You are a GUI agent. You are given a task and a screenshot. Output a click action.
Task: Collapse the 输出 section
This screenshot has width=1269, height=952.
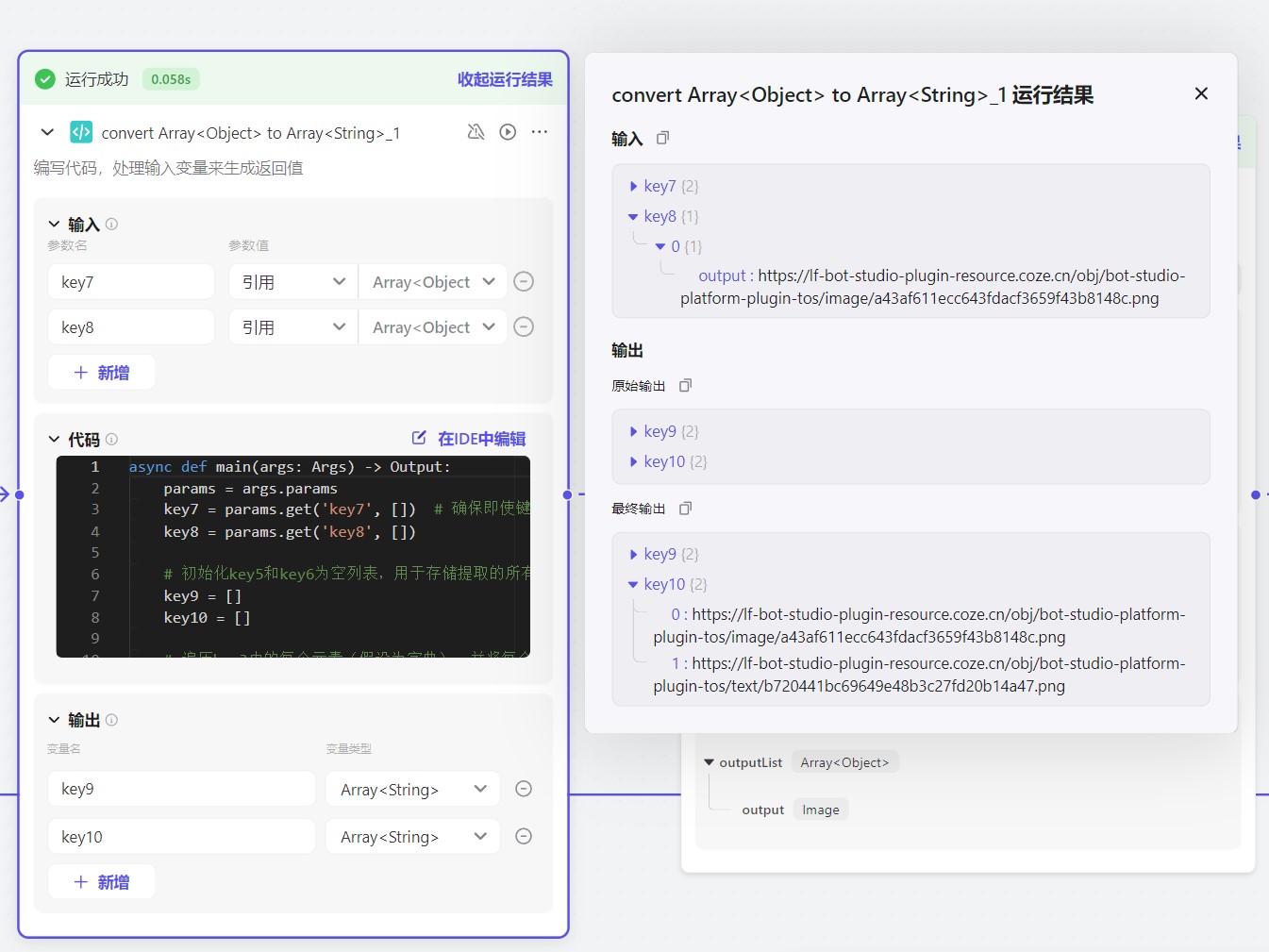tap(54, 720)
